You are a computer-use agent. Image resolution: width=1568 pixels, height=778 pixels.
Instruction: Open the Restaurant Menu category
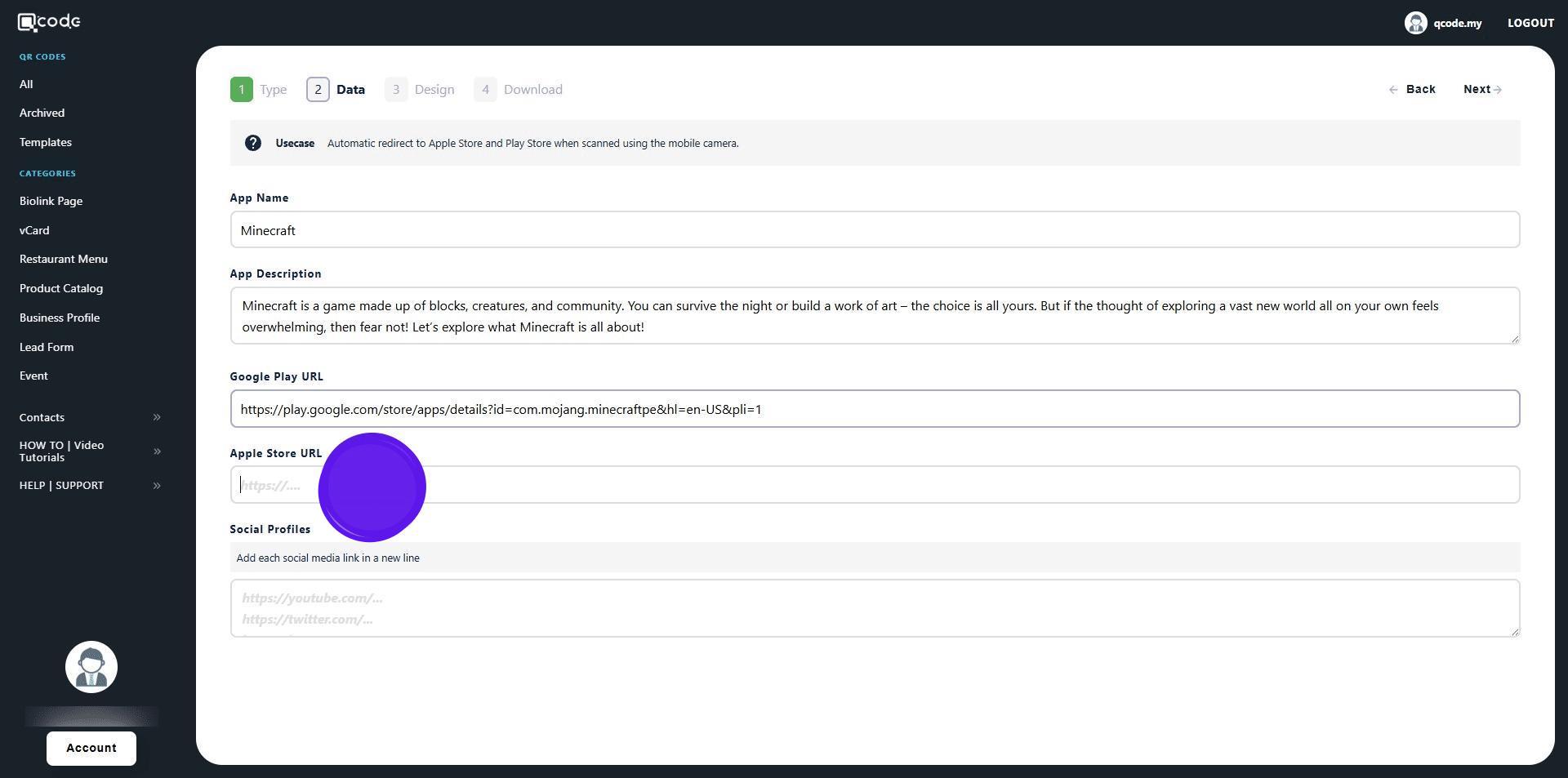point(64,259)
